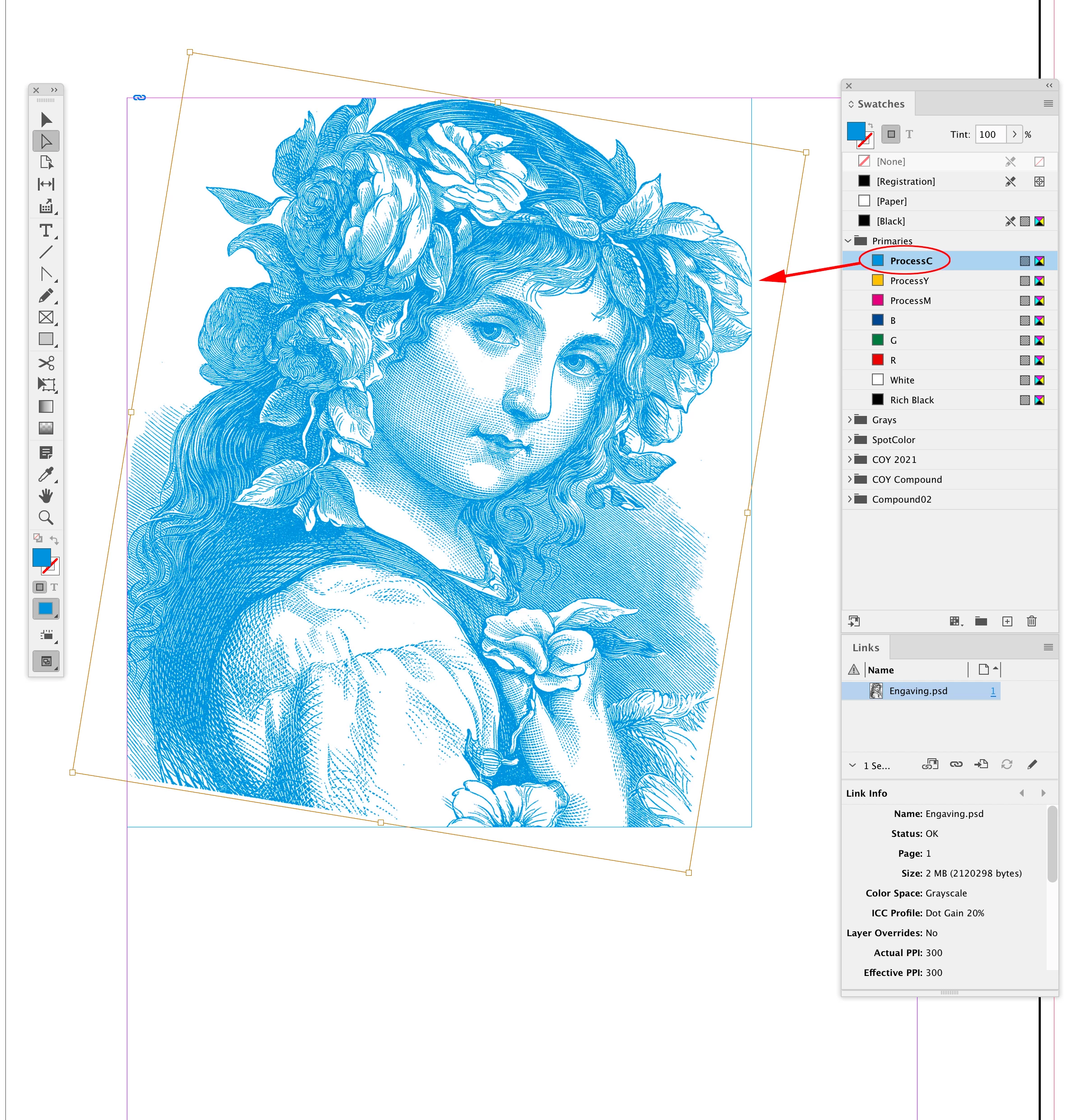Select the Eyedropper tool
Viewport: 1090px width, 1120px height.
[46, 474]
